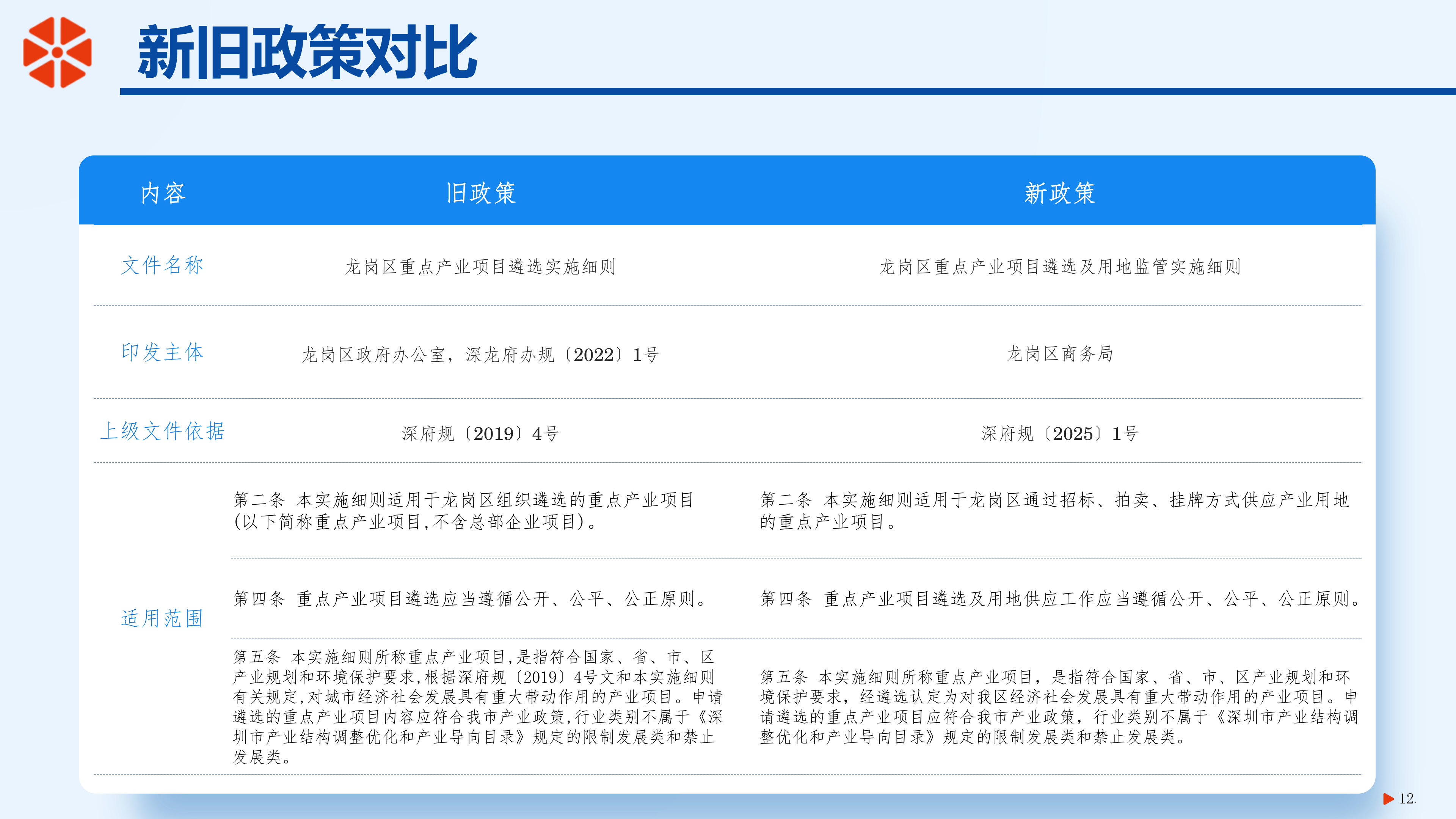Click new file name 龙岗区重点产业项目遴选及用地监管实施细则
The height and width of the screenshot is (819, 1456).
[1060, 267]
